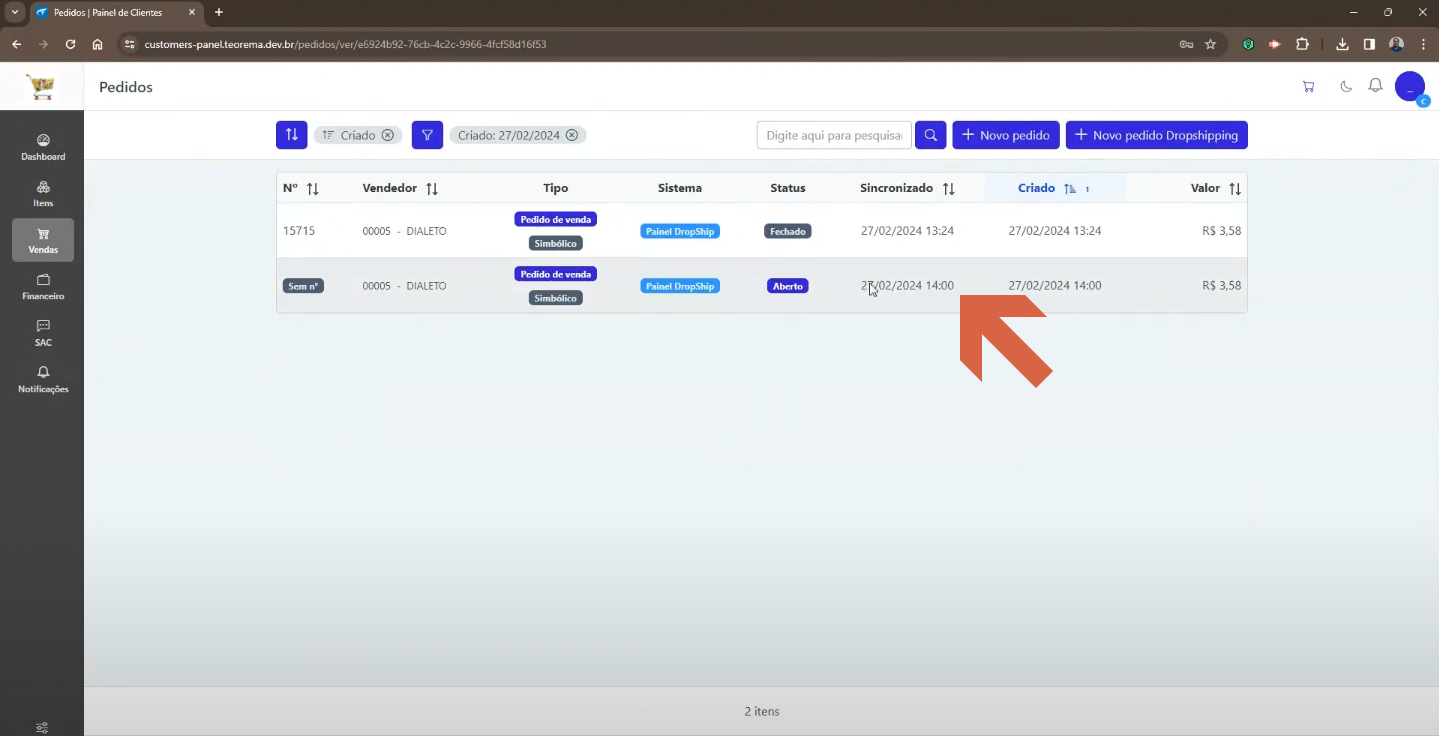Open the notifications bell in the header
This screenshot has width=1439, height=736.
(1375, 86)
